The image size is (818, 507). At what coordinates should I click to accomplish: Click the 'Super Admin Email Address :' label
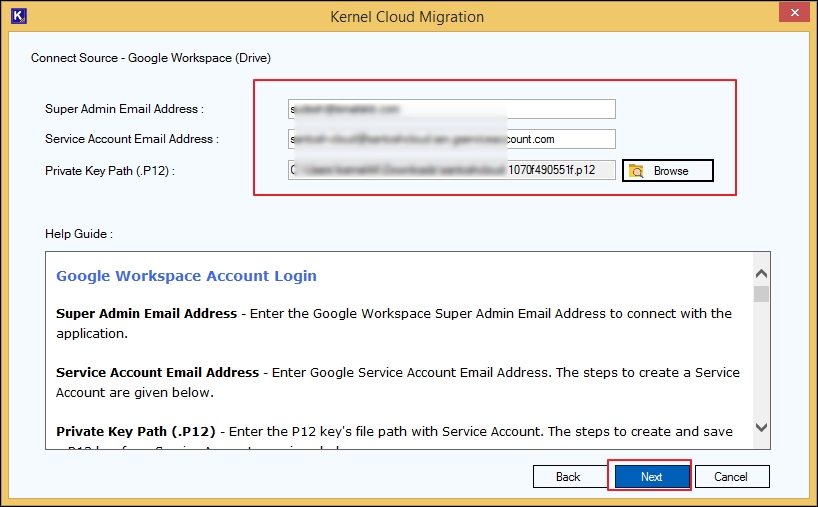pyautogui.click(x=124, y=109)
